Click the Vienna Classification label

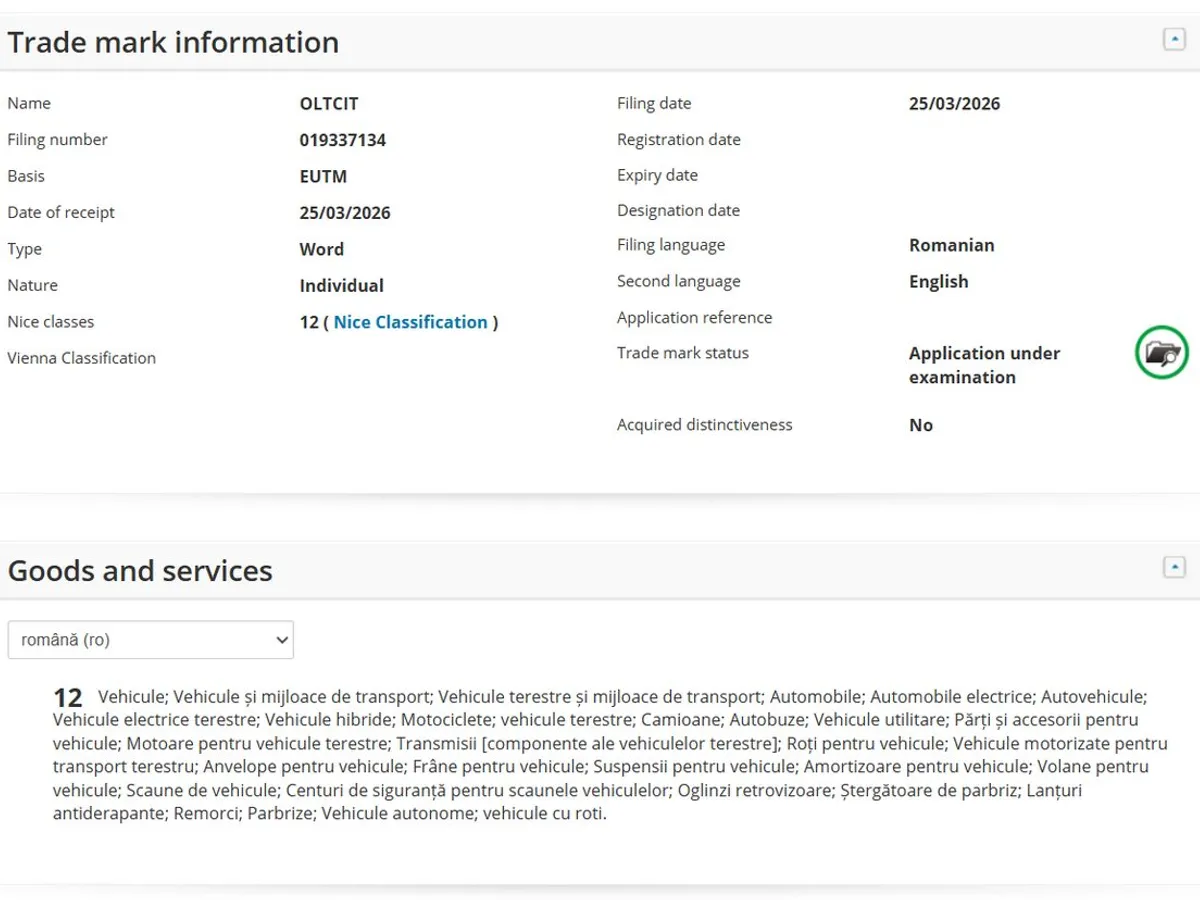pyautogui.click(x=82, y=358)
